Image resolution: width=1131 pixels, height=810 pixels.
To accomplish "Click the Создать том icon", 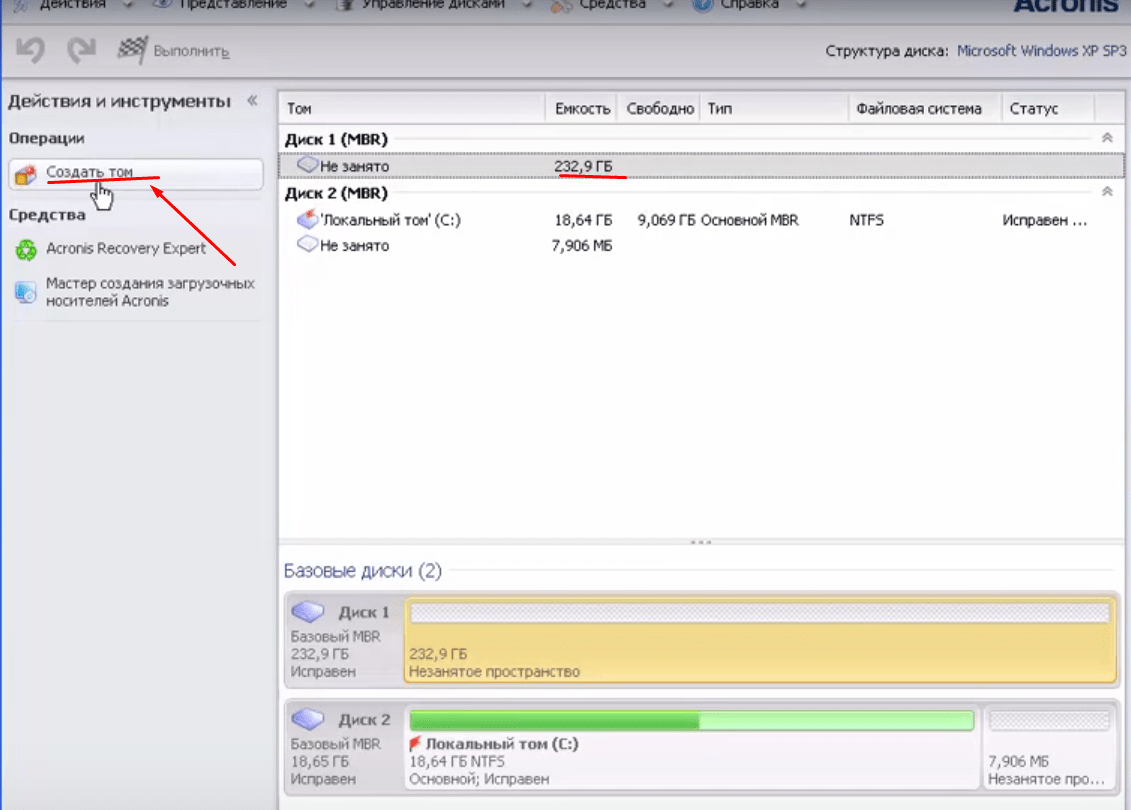I will [27, 174].
